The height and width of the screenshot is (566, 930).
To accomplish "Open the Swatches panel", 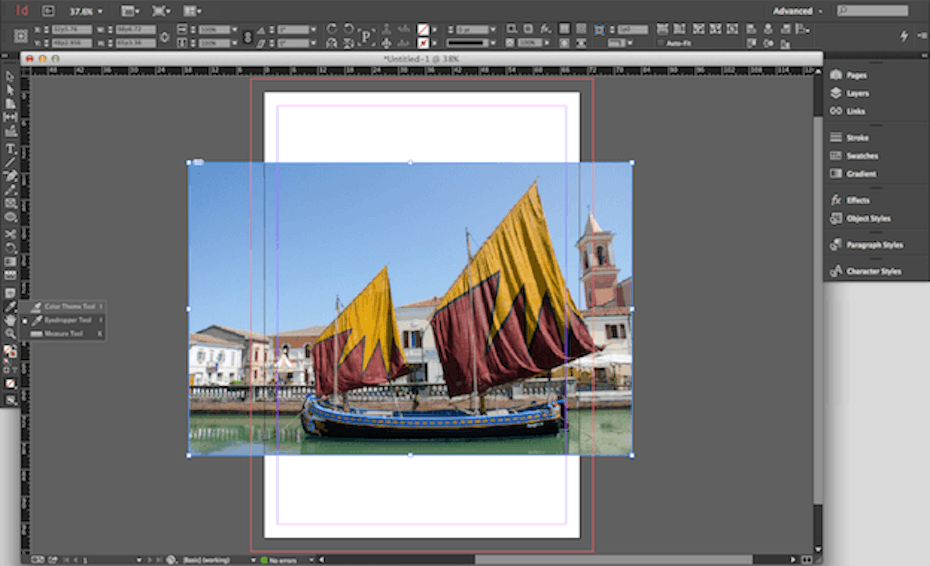I will click(x=862, y=156).
